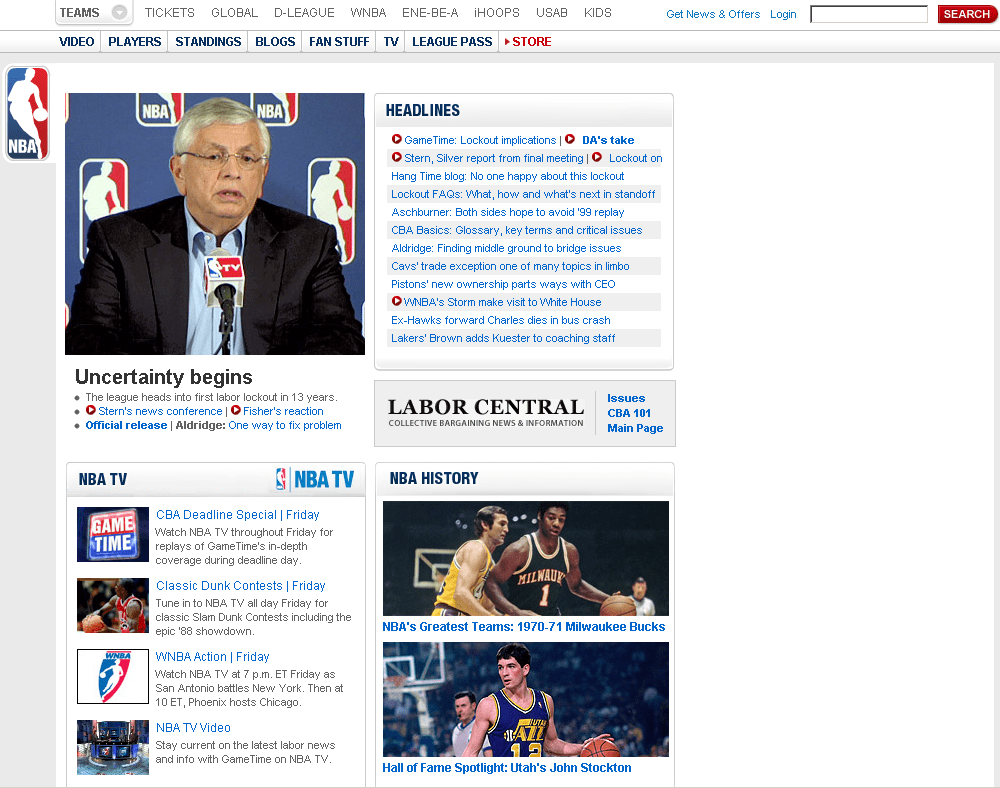This screenshot has height=788, width=1000.
Task: Click video icon beside DA's take
Action: [570, 139]
